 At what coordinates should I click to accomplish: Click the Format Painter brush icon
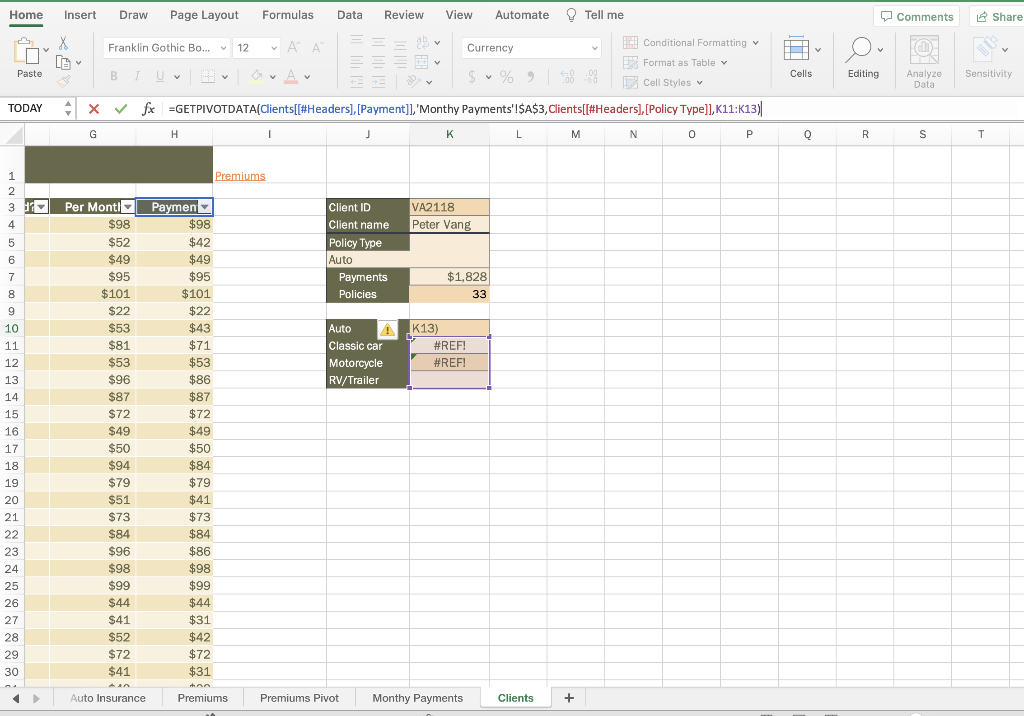click(63, 82)
